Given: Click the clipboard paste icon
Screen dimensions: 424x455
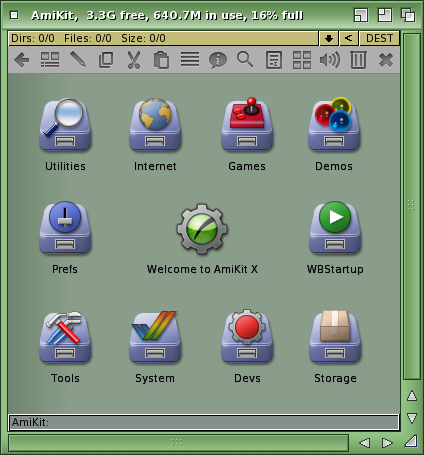Looking at the screenshot, I should (162, 60).
